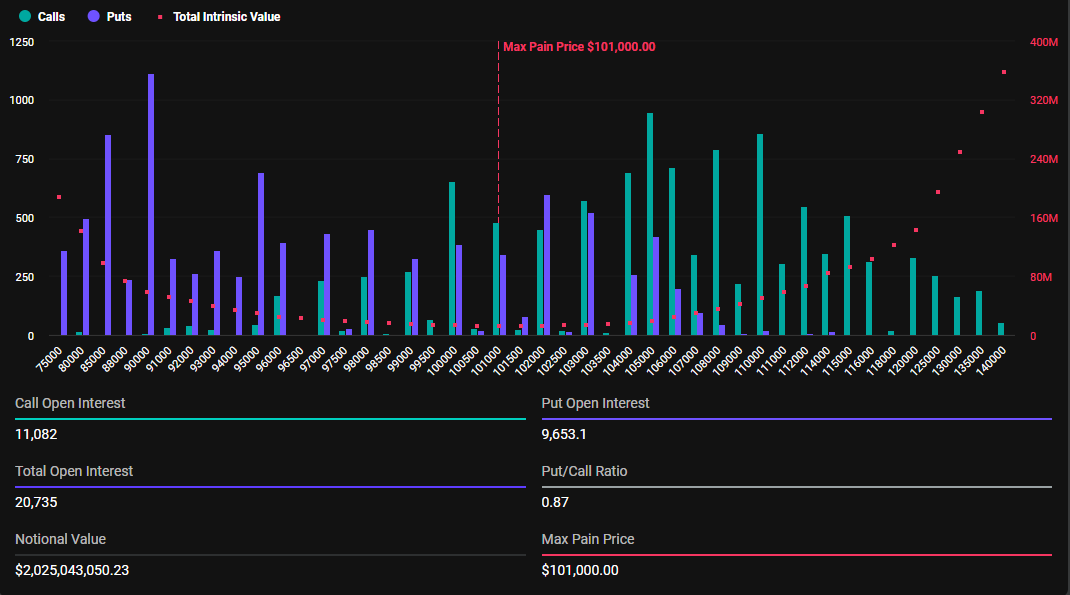Click the Put/Call Ratio value 0.87
The image size is (1070, 595).
click(555, 502)
